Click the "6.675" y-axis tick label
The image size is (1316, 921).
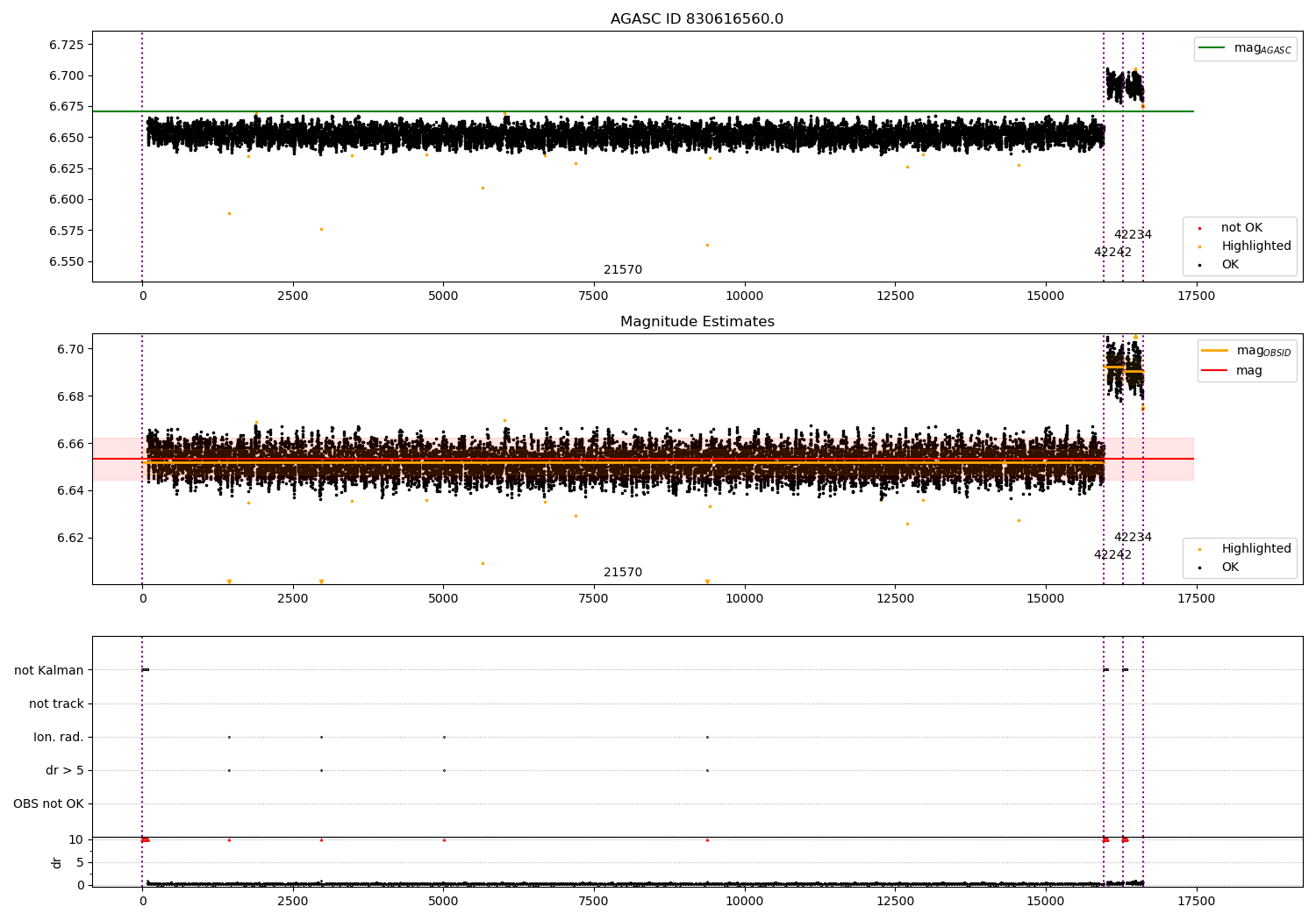(66, 107)
